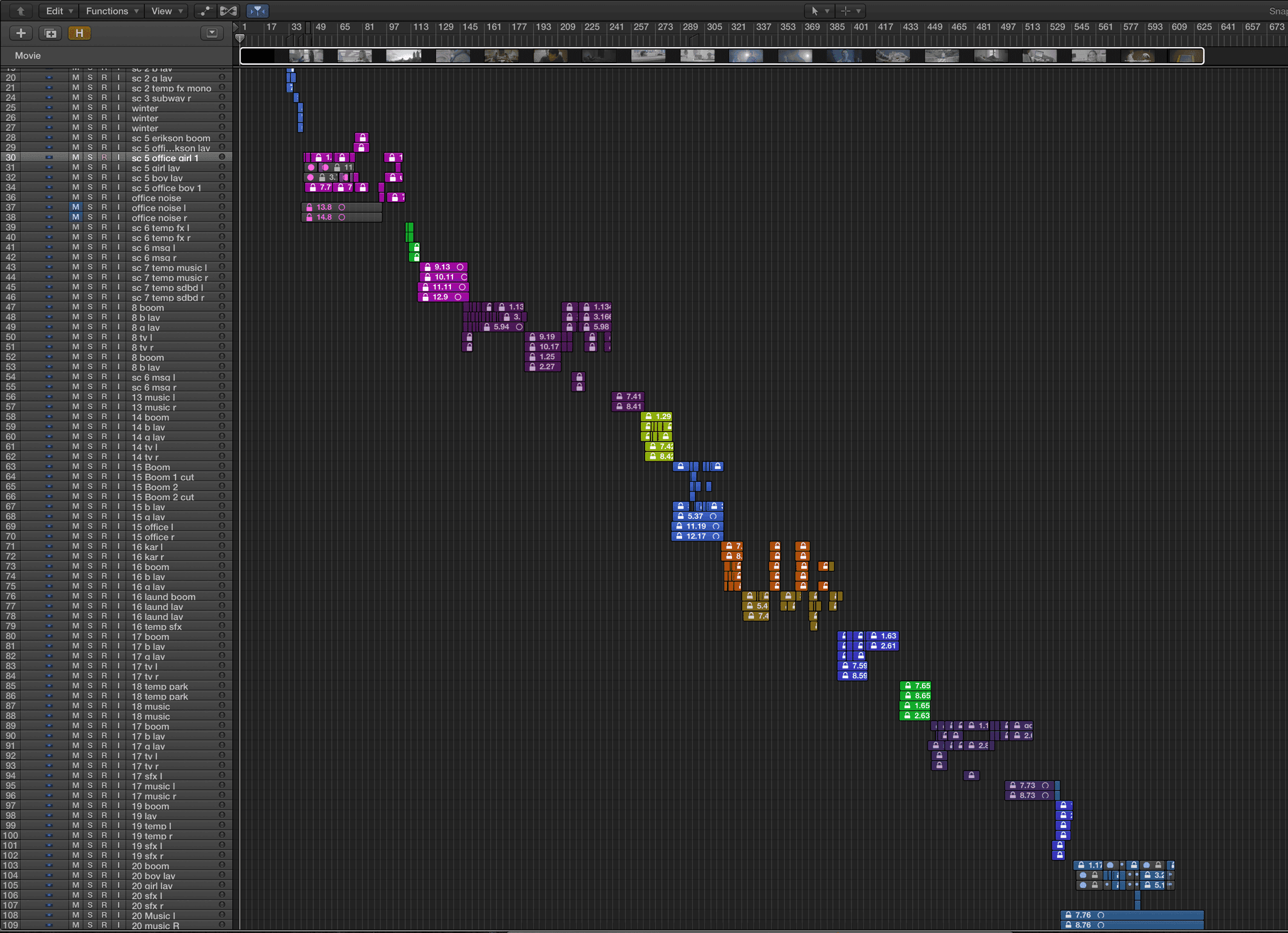The height and width of the screenshot is (933, 1288).
Task: Select track number 57 named 13 music r
Action: (x=116, y=407)
